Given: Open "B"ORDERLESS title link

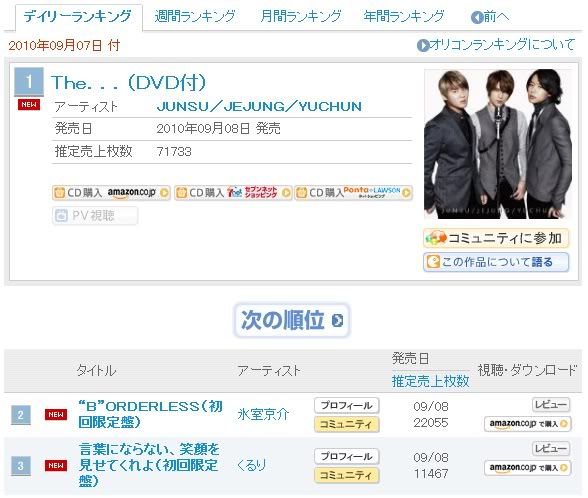Looking at the screenshot, I should point(150,414).
